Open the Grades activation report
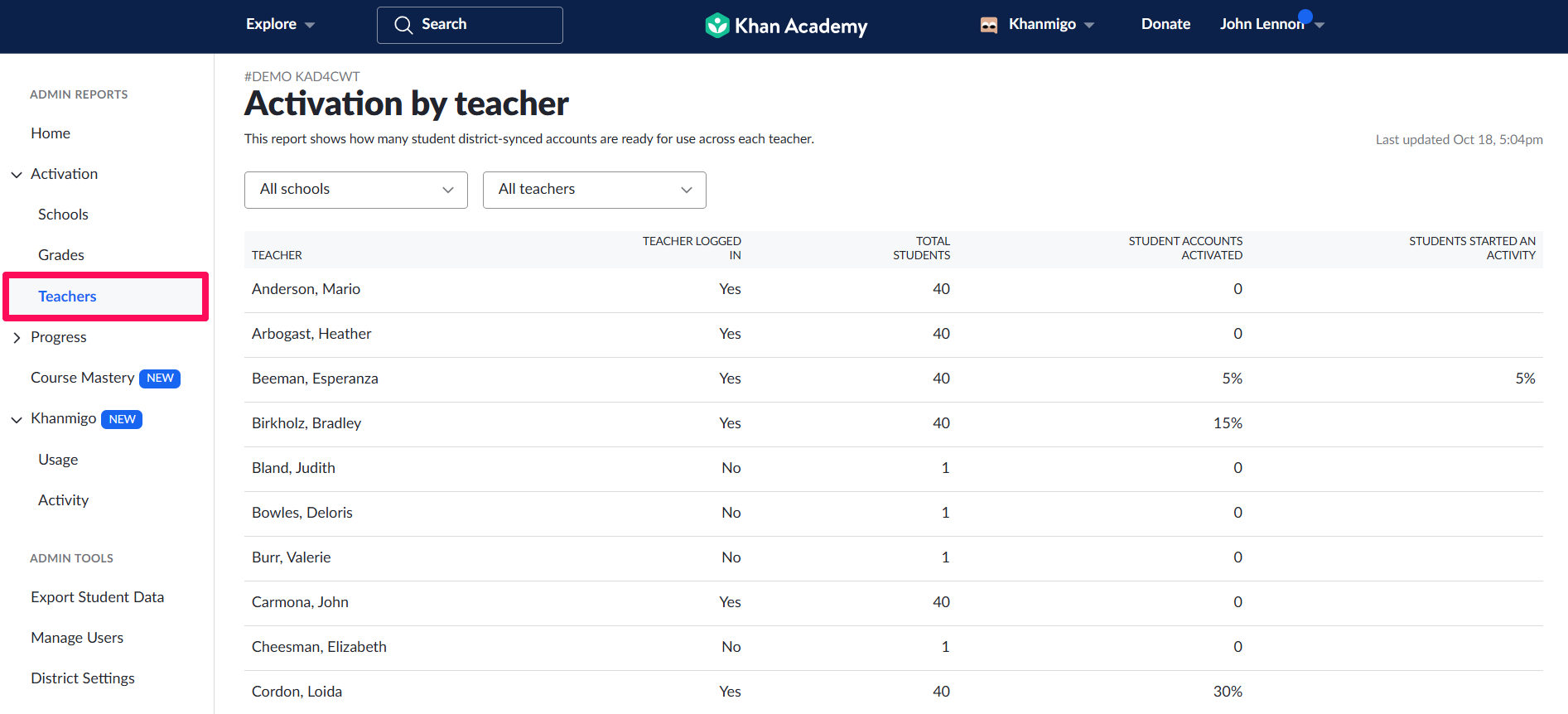Image resolution: width=1568 pixels, height=714 pixels. pyautogui.click(x=61, y=255)
